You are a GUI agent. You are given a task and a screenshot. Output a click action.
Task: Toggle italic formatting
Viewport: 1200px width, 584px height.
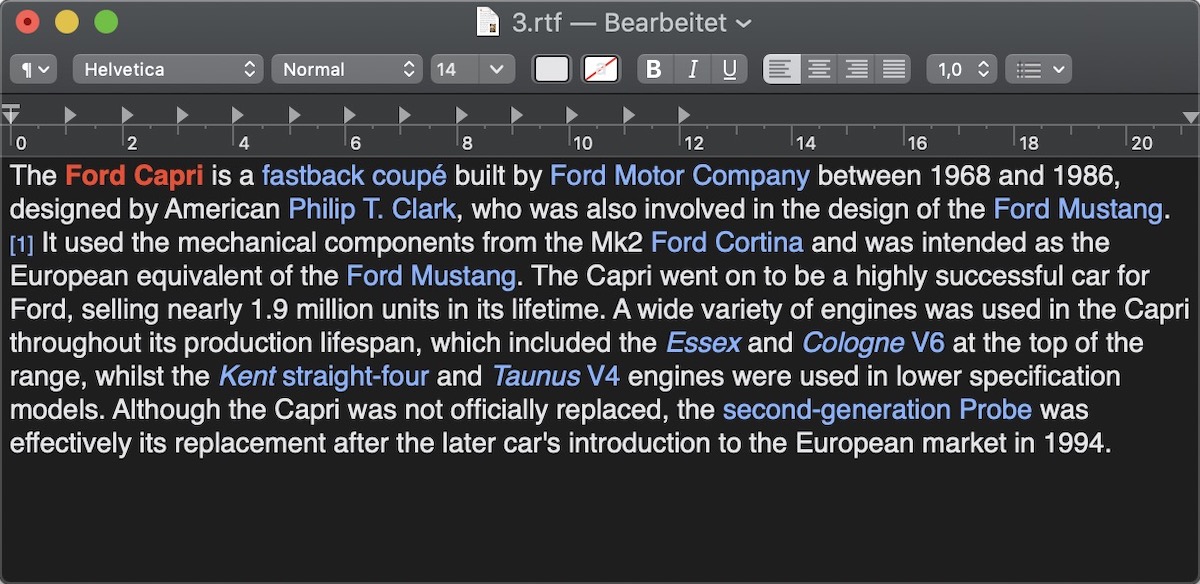[692, 69]
